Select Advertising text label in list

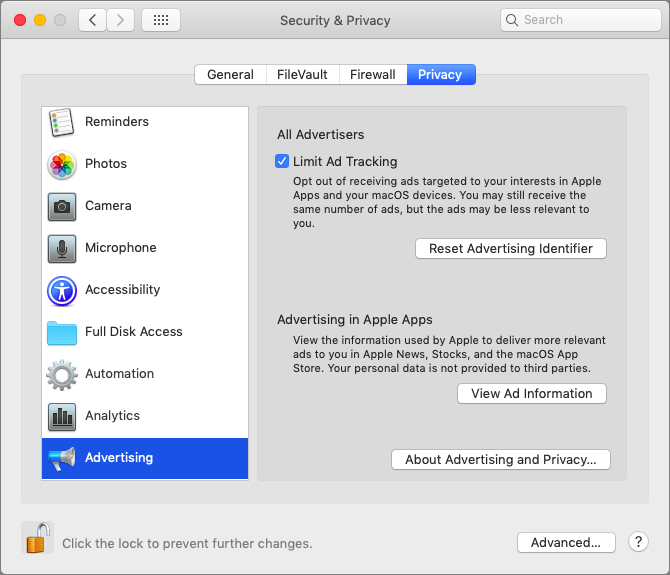(x=119, y=458)
